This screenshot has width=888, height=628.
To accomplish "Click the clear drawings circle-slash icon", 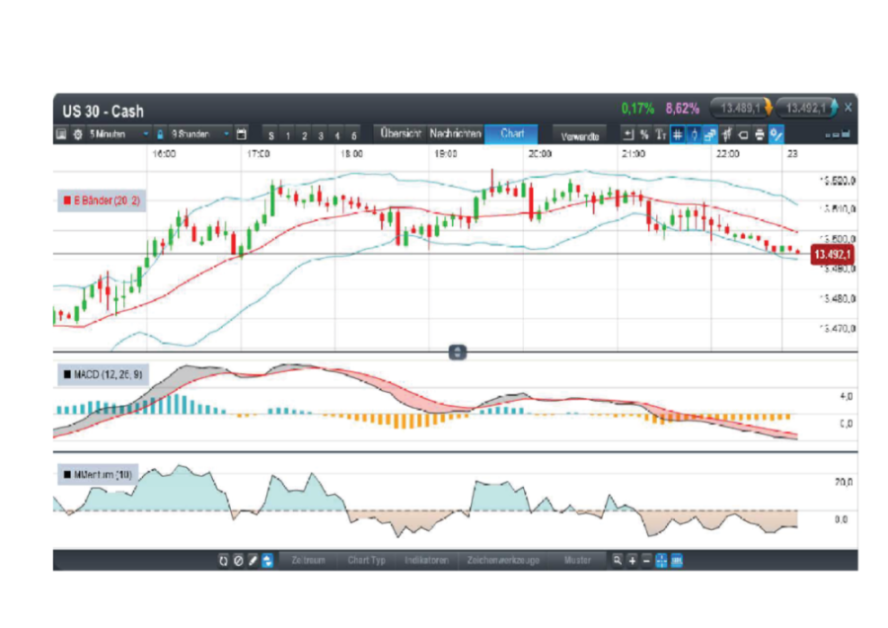I will [238, 561].
